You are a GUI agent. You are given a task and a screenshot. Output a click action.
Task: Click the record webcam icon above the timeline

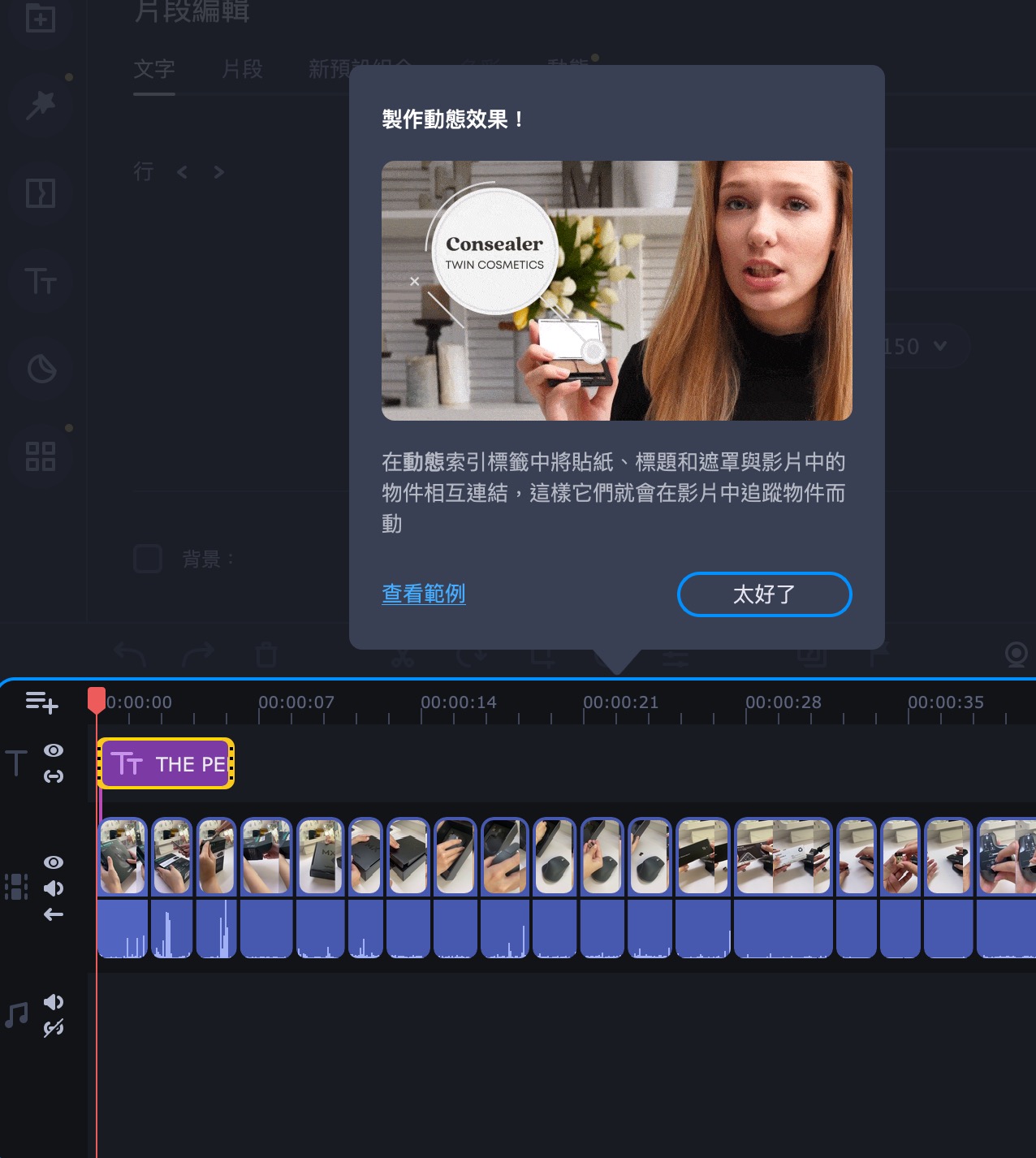coord(1017,655)
